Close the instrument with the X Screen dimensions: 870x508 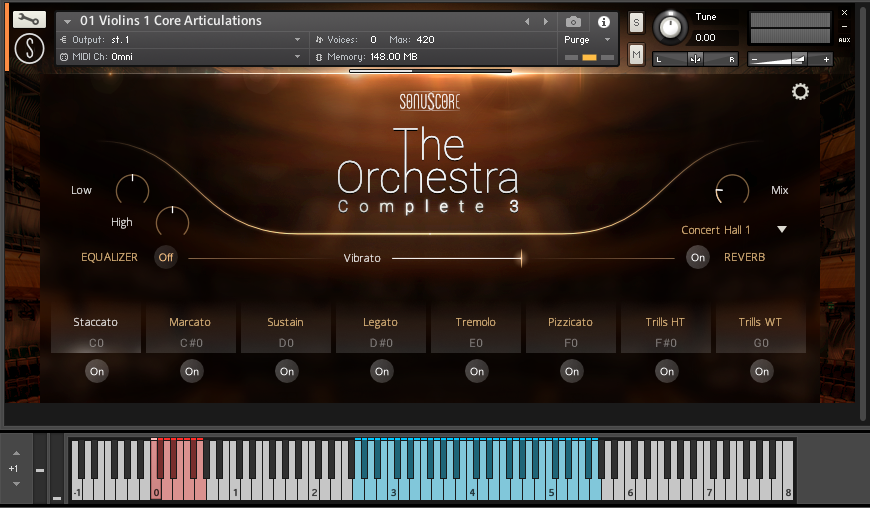click(x=844, y=12)
